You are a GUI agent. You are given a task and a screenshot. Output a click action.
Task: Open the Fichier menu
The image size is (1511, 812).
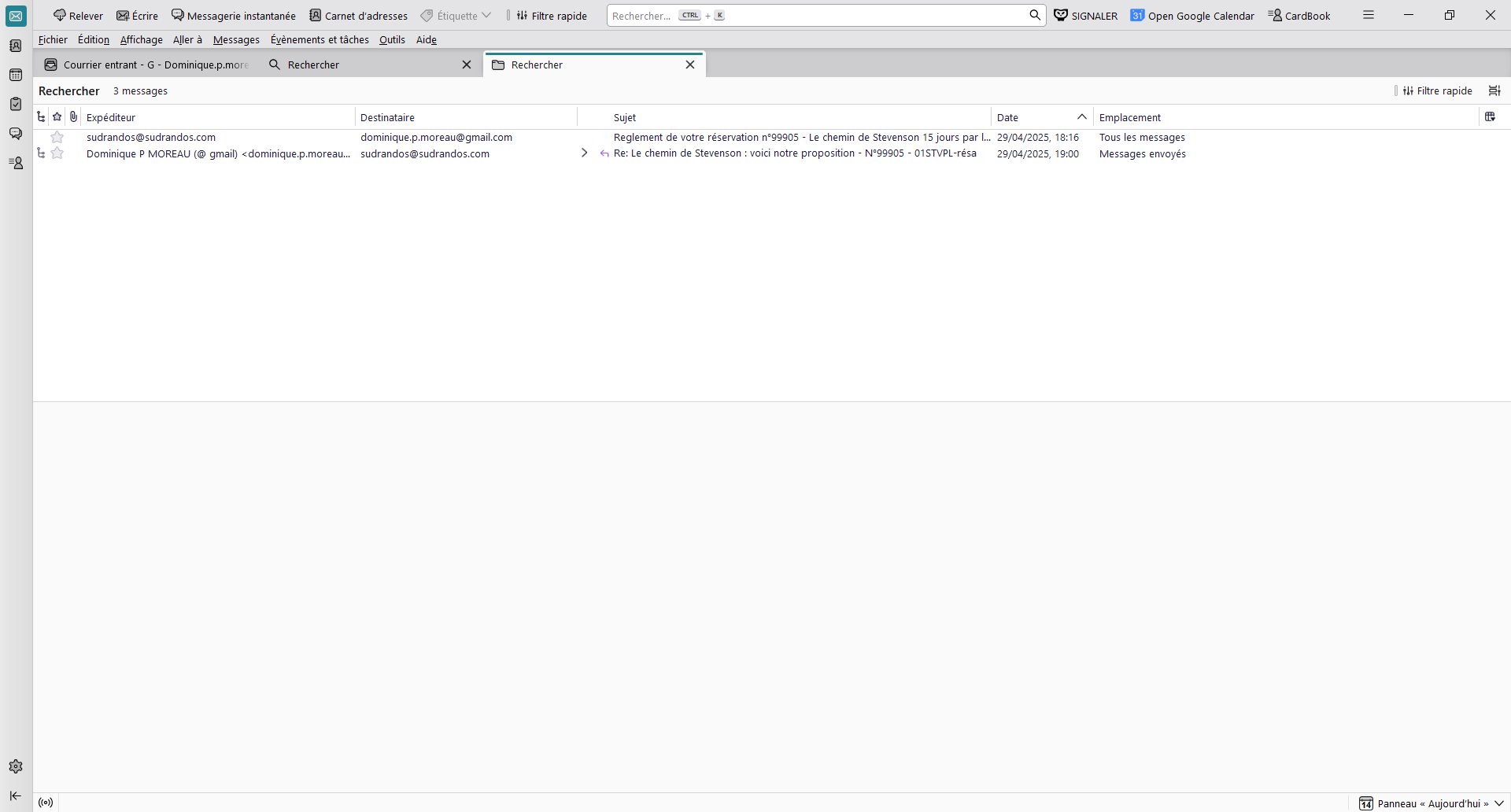click(x=53, y=39)
